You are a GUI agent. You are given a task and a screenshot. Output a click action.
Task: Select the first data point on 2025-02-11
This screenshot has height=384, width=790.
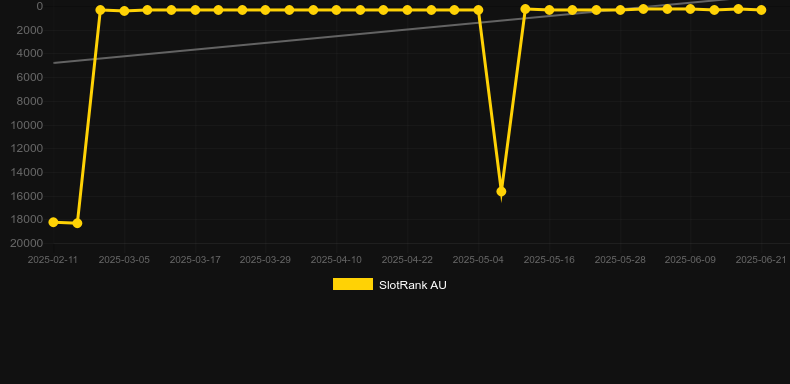pos(53,222)
